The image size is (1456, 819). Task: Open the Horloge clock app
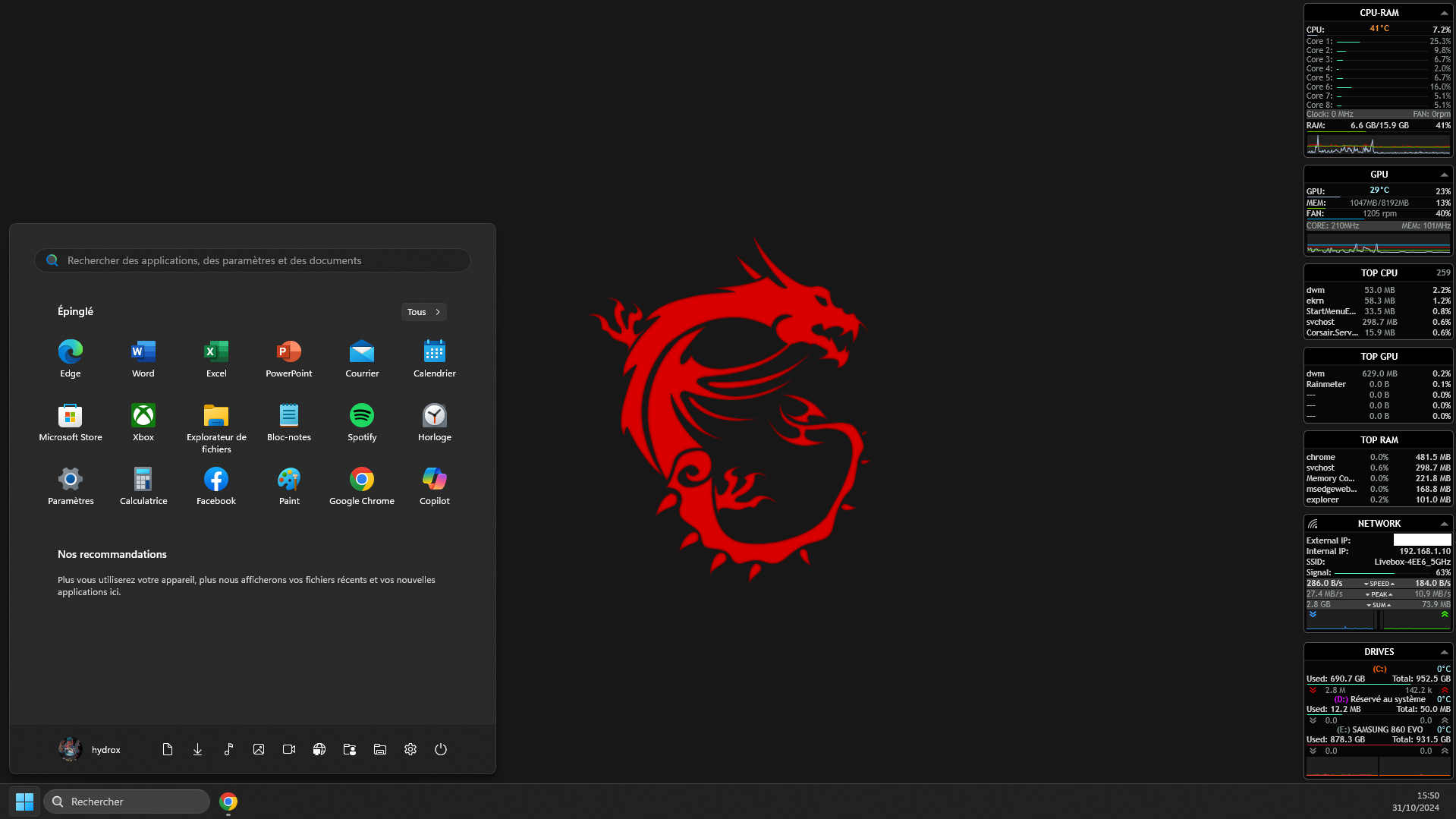[435, 422]
